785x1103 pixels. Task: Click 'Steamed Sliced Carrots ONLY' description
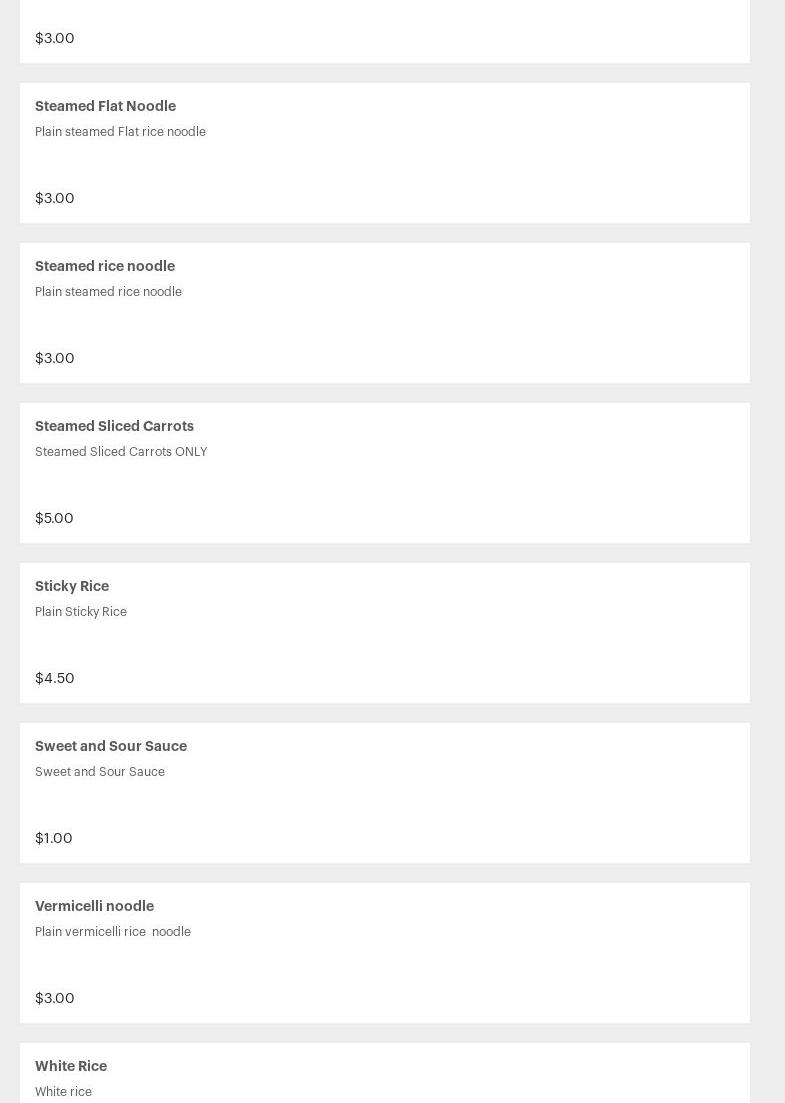pyautogui.click(x=121, y=452)
